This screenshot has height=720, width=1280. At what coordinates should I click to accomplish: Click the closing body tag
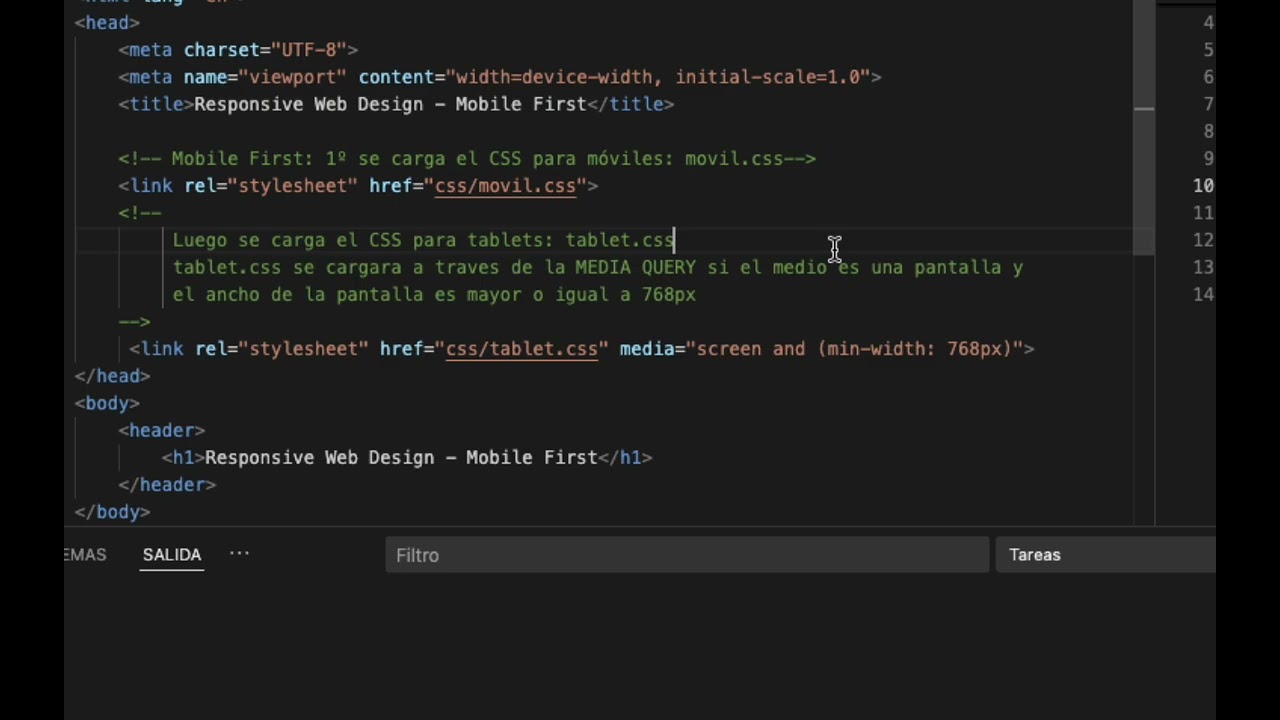click(x=112, y=512)
